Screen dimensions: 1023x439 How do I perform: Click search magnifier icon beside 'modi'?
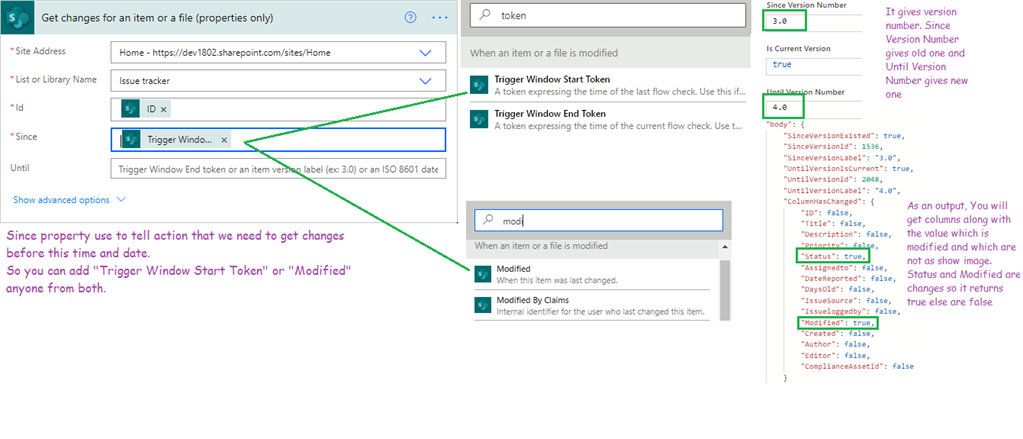487,220
